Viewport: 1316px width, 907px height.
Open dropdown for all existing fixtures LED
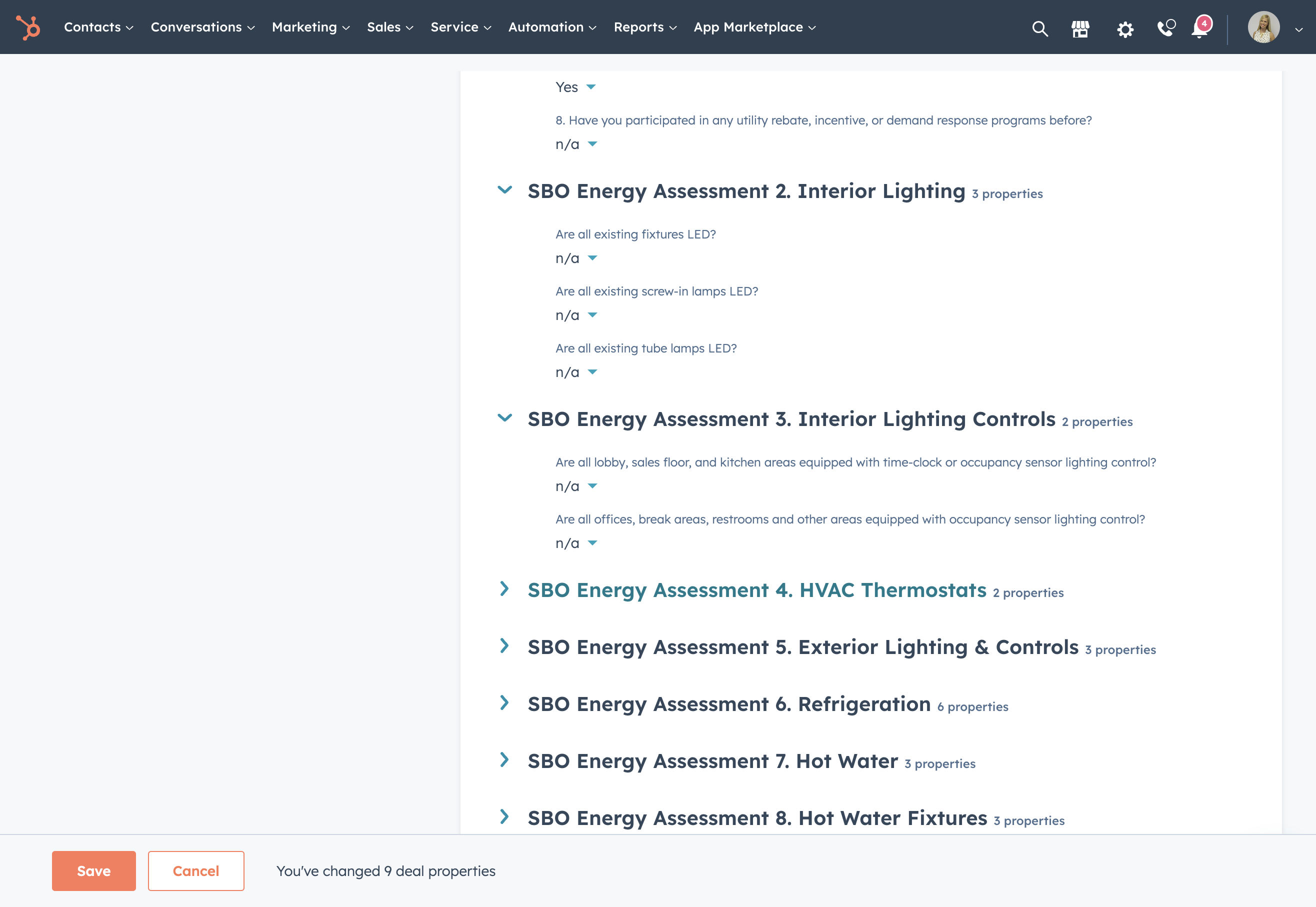(x=576, y=258)
